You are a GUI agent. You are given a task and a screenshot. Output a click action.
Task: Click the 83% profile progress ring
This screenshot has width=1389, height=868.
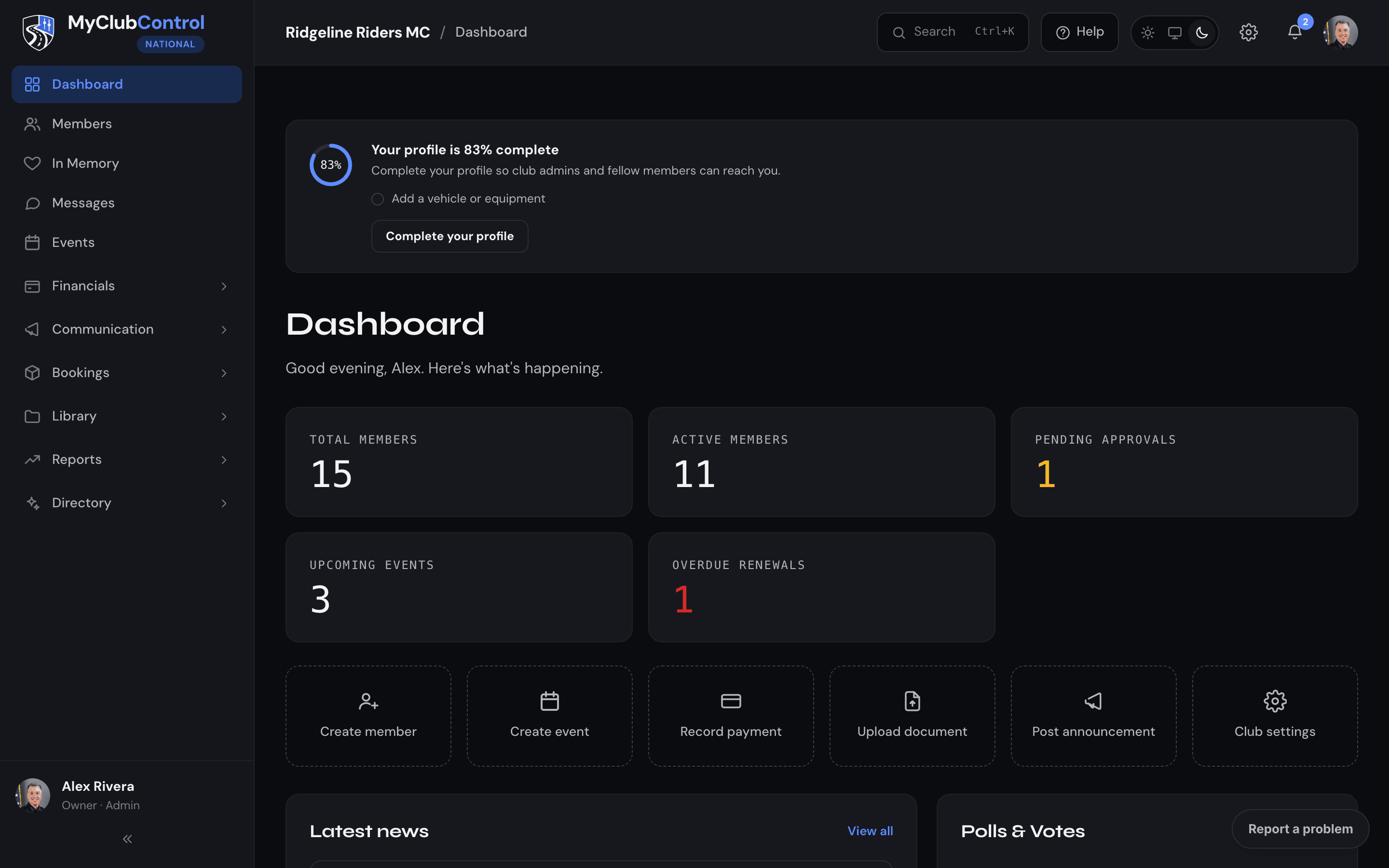coord(330,165)
